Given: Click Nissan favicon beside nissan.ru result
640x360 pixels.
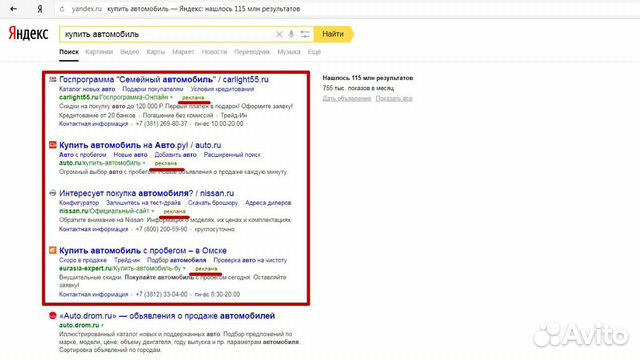Looking at the screenshot, I should 53,193.
